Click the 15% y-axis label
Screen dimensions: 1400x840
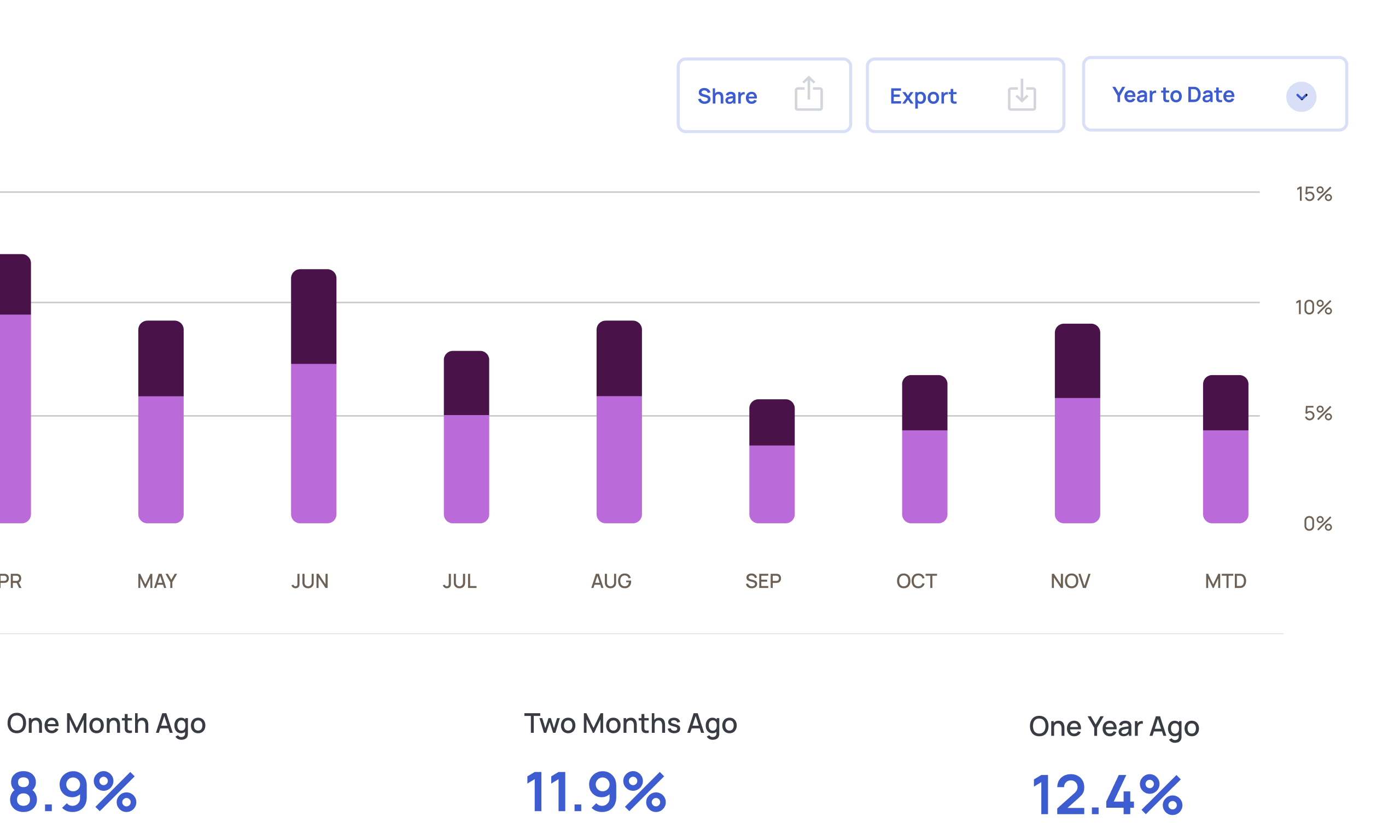tap(1314, 194)
